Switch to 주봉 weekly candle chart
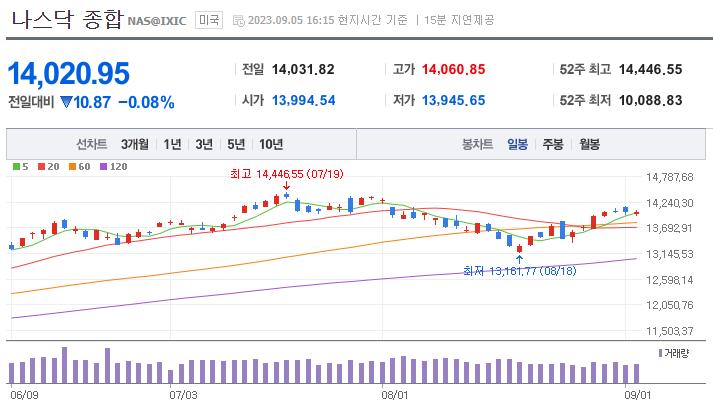 point(553,145)
